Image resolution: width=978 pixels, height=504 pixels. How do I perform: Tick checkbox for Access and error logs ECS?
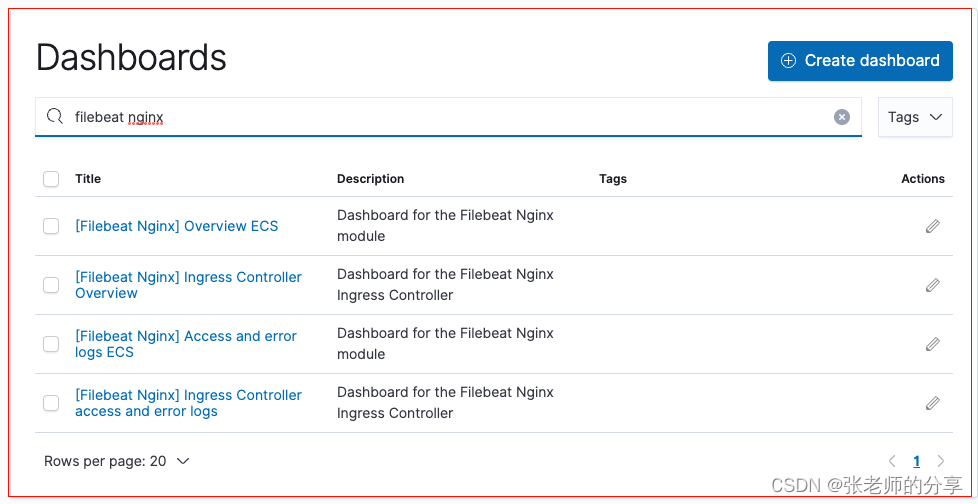pos(51,344)
